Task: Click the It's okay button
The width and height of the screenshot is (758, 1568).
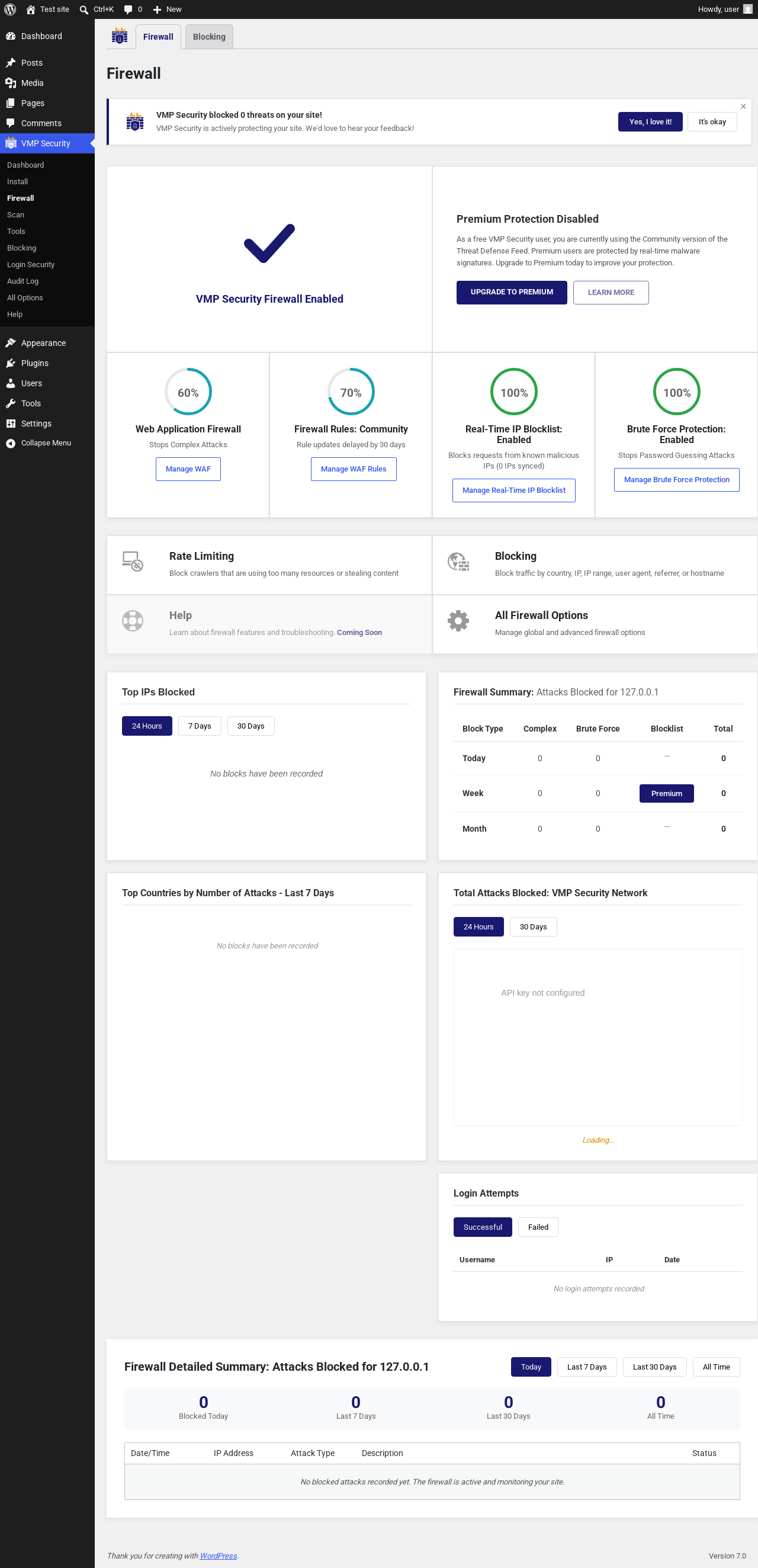Action: tap(712, 122)
